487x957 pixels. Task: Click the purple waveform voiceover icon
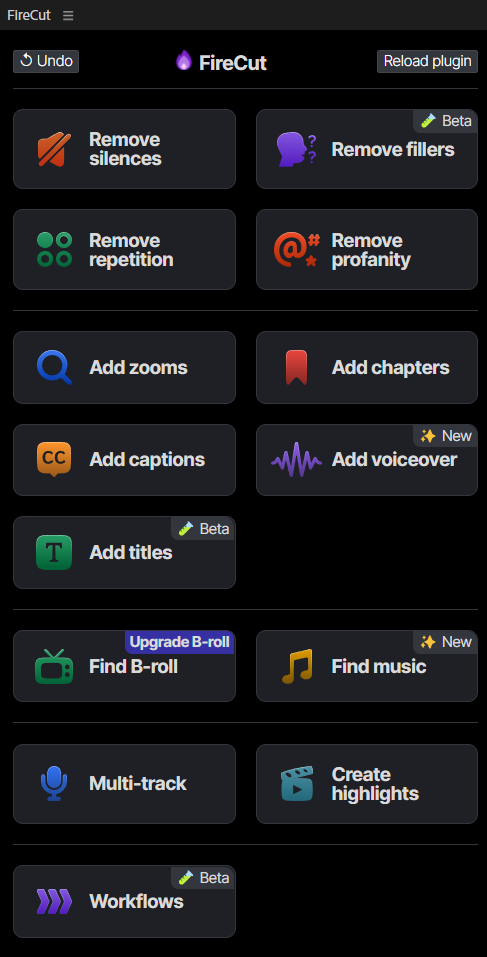[x=297, y=460]
